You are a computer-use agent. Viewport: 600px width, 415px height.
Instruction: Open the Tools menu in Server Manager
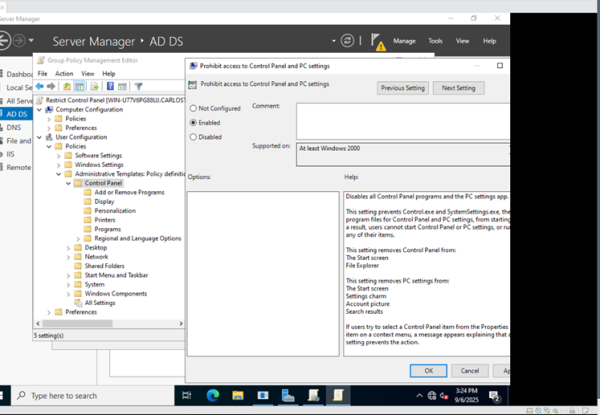[435, 41]
